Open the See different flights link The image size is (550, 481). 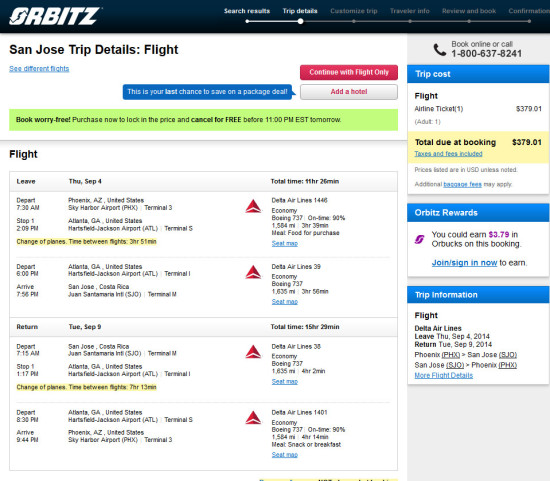tap(39, 69)
